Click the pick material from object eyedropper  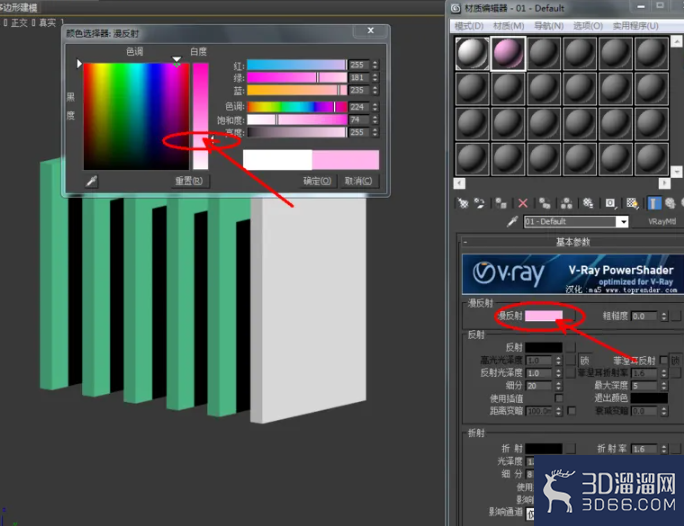[x=512, y=222]
